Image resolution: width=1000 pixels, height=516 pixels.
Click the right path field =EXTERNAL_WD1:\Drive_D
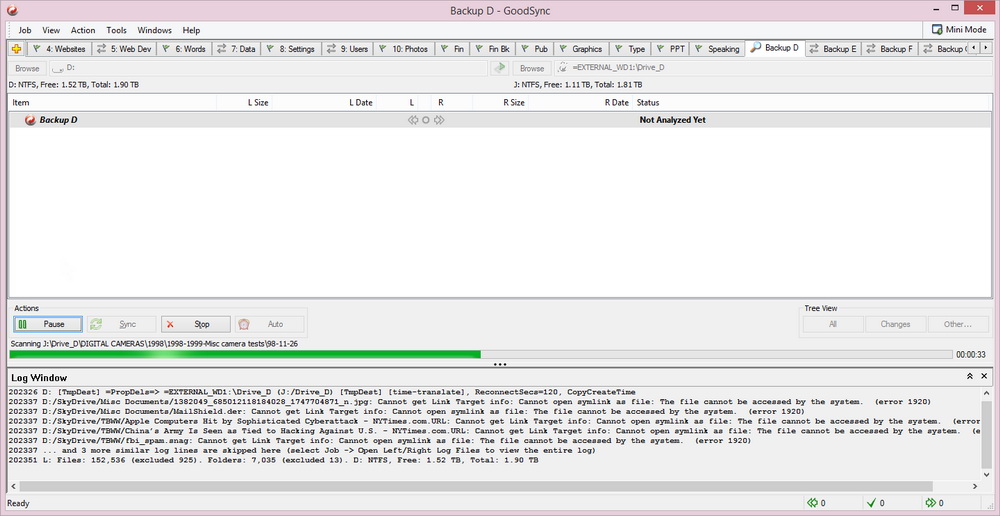click(x=772, y=68)
